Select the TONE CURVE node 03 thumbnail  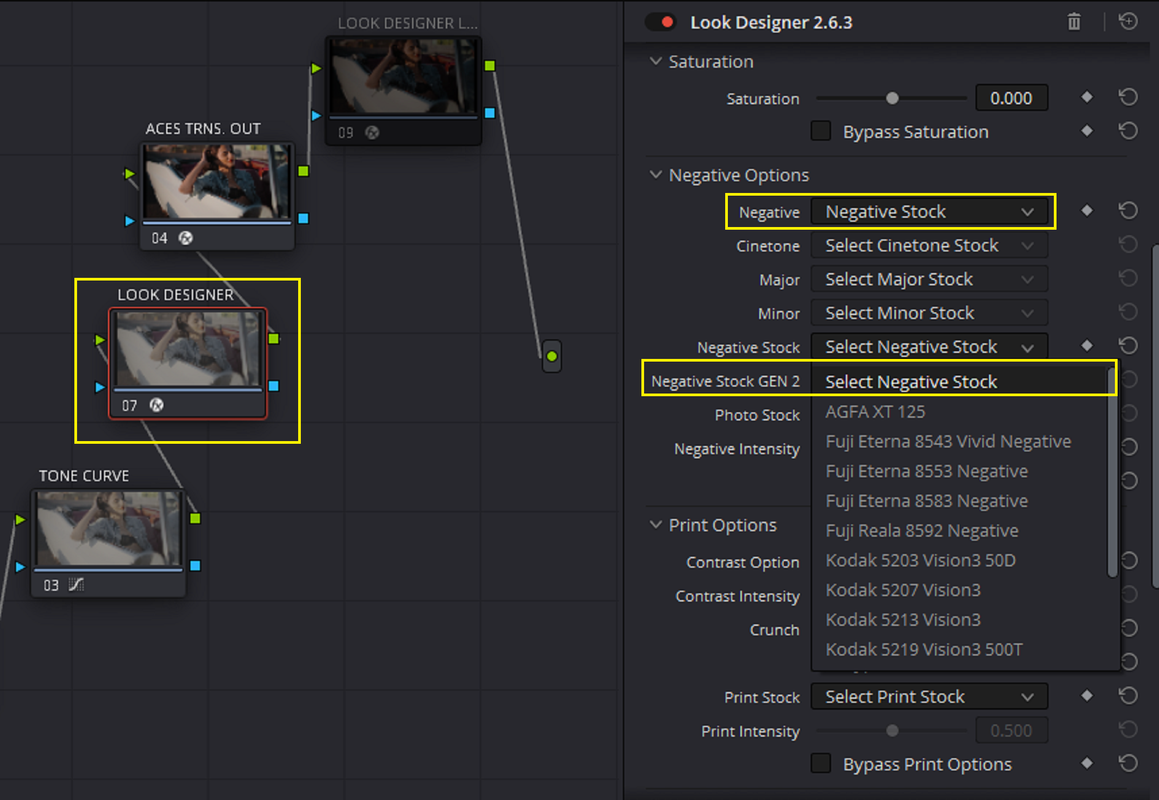[109, 529]
